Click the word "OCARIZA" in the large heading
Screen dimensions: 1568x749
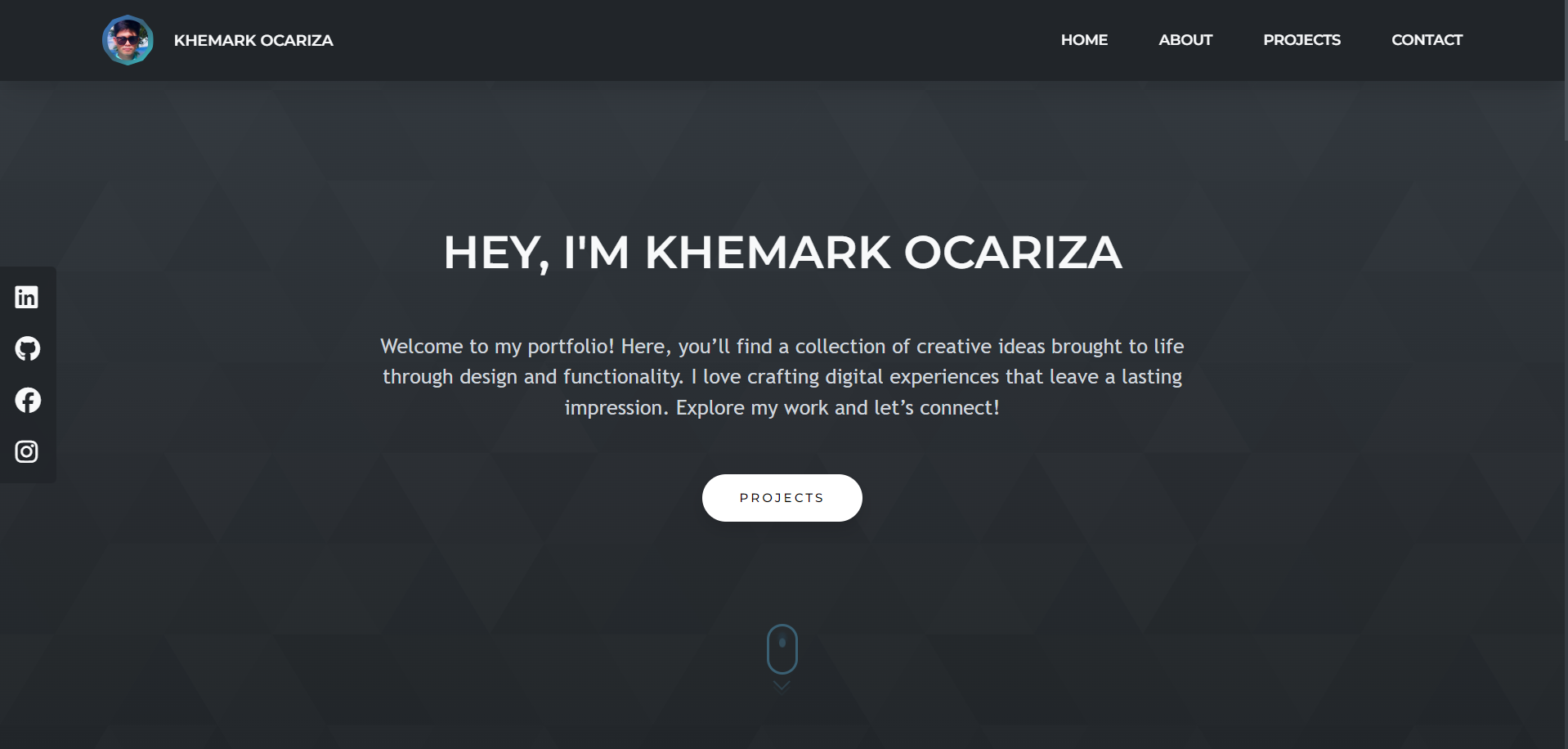1013,252
